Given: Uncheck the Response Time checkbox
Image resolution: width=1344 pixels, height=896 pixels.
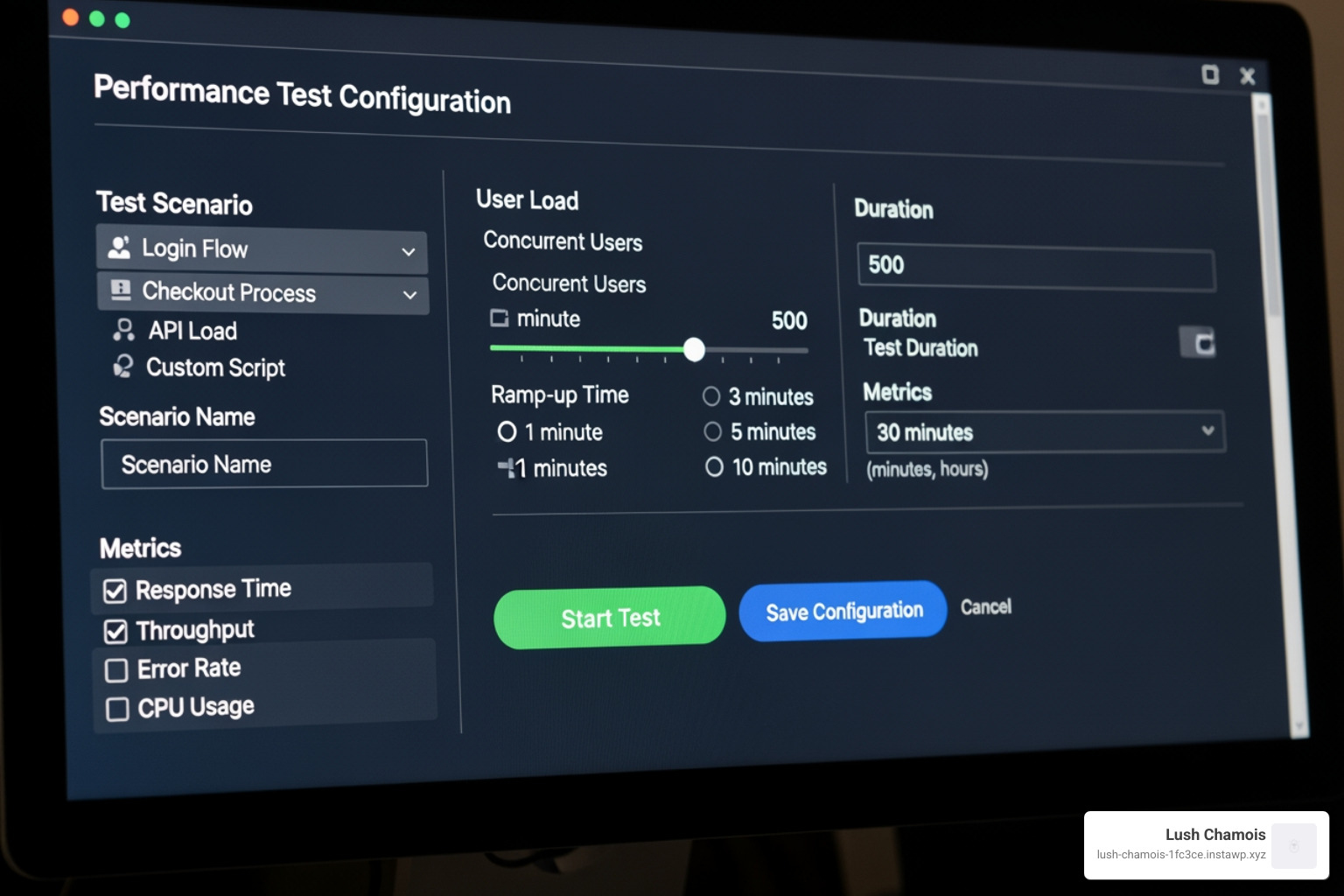Looking at the screenshot, I should point(115,591).
